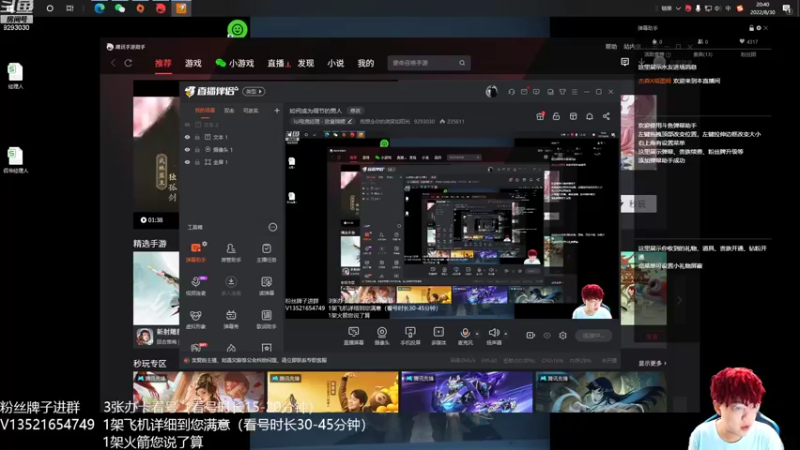Toggle lock on 全屏 1 layer

(197, 162)
